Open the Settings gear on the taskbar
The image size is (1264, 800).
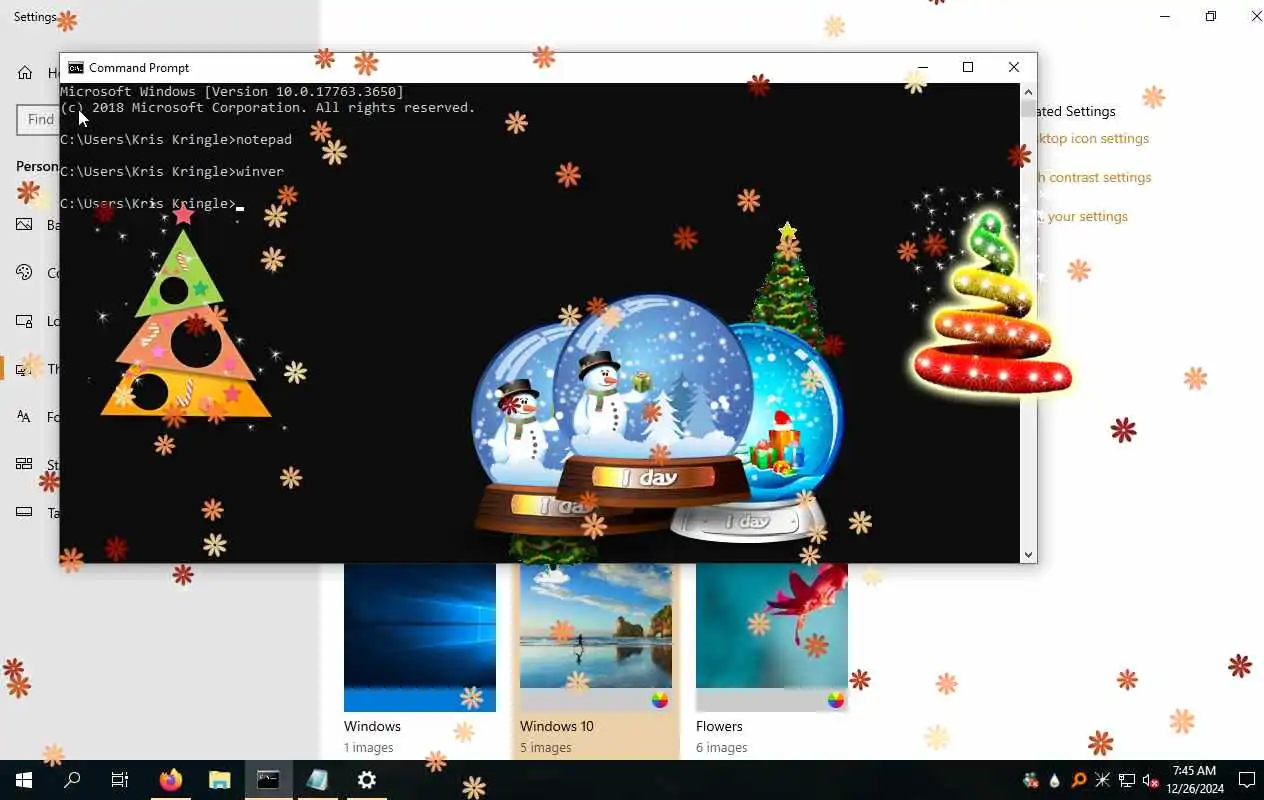pyautogui.click(x=367, y=780)
